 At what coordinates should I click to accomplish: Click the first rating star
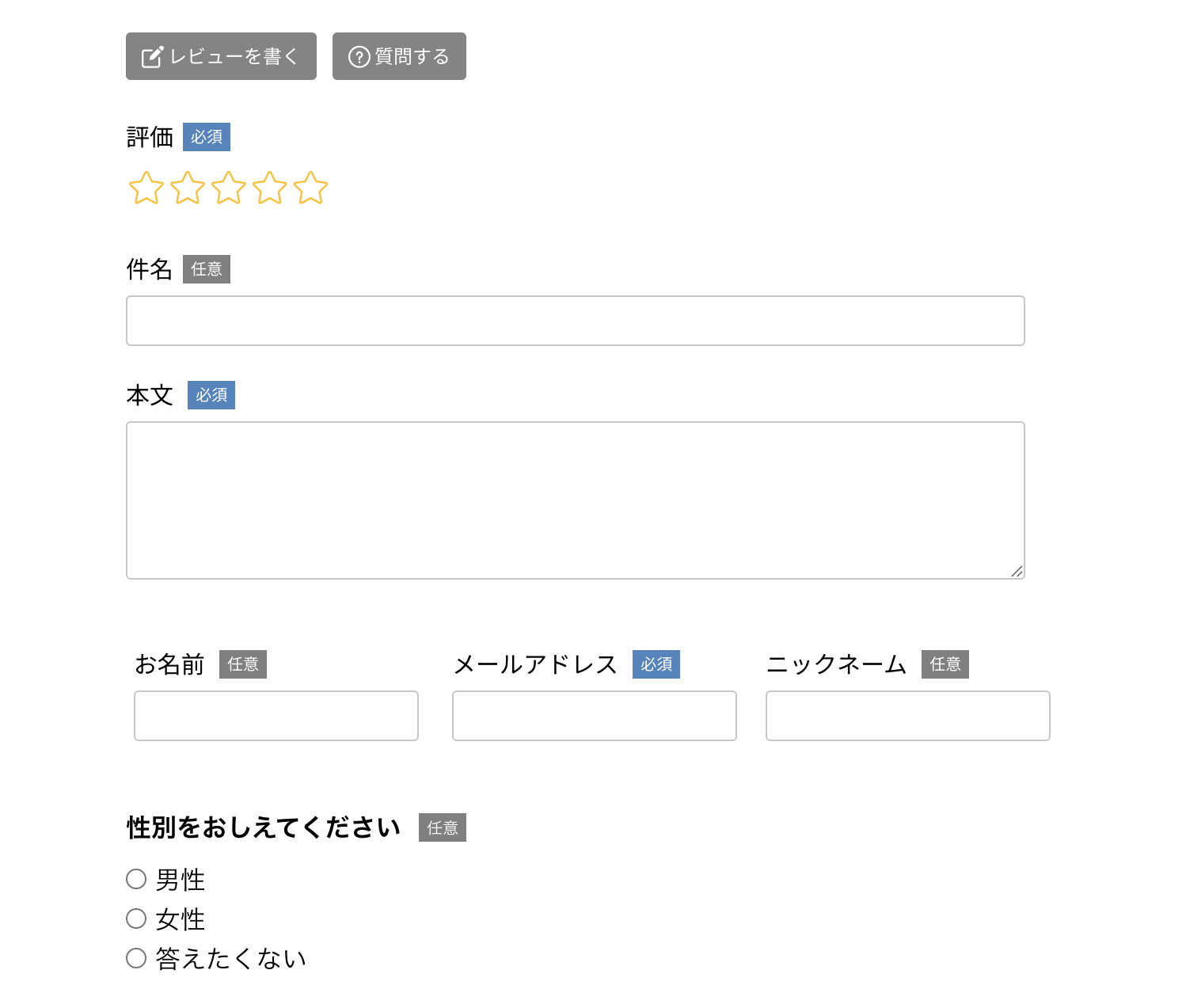tap(146, 188)
